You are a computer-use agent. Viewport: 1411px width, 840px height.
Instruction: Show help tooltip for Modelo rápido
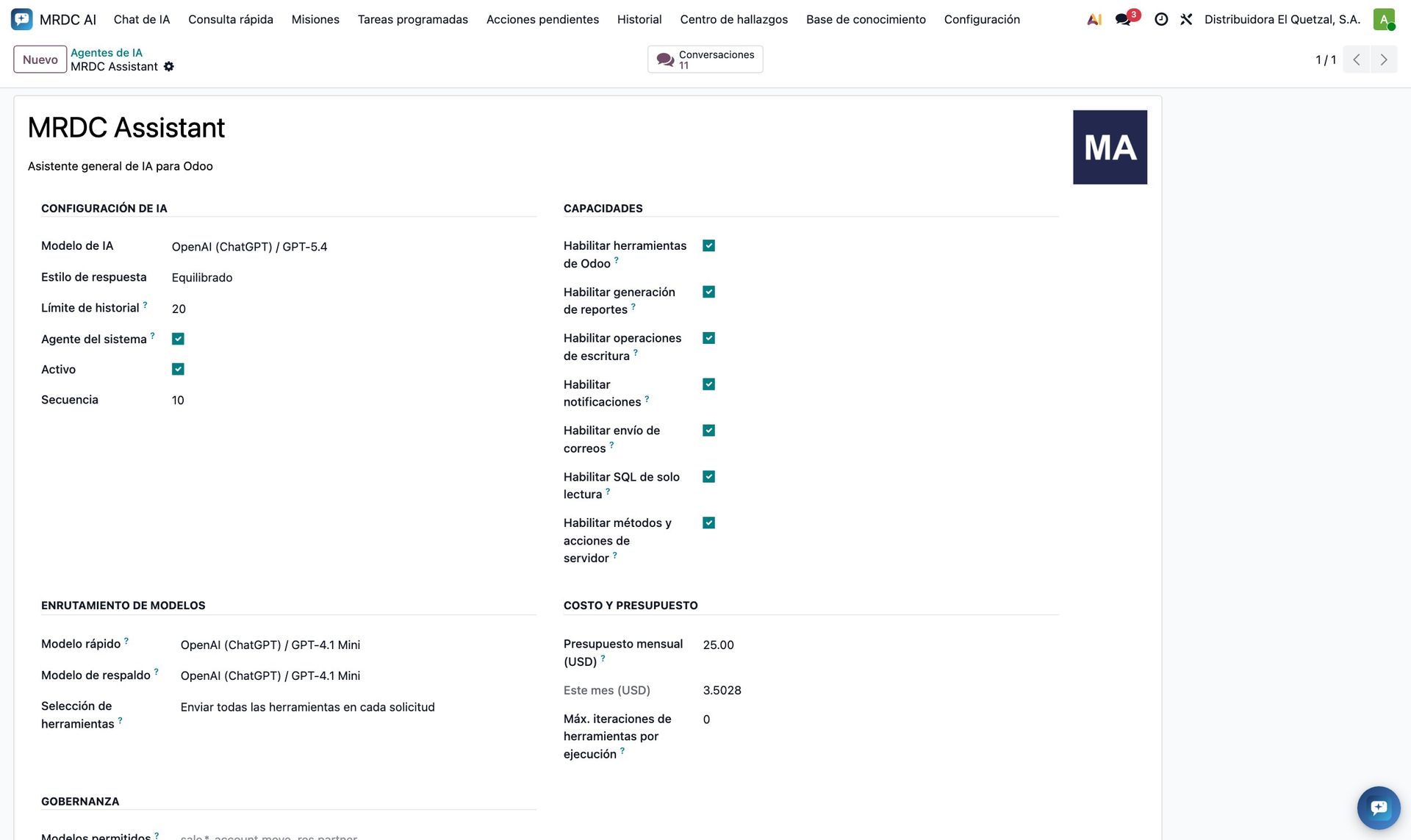126,641
